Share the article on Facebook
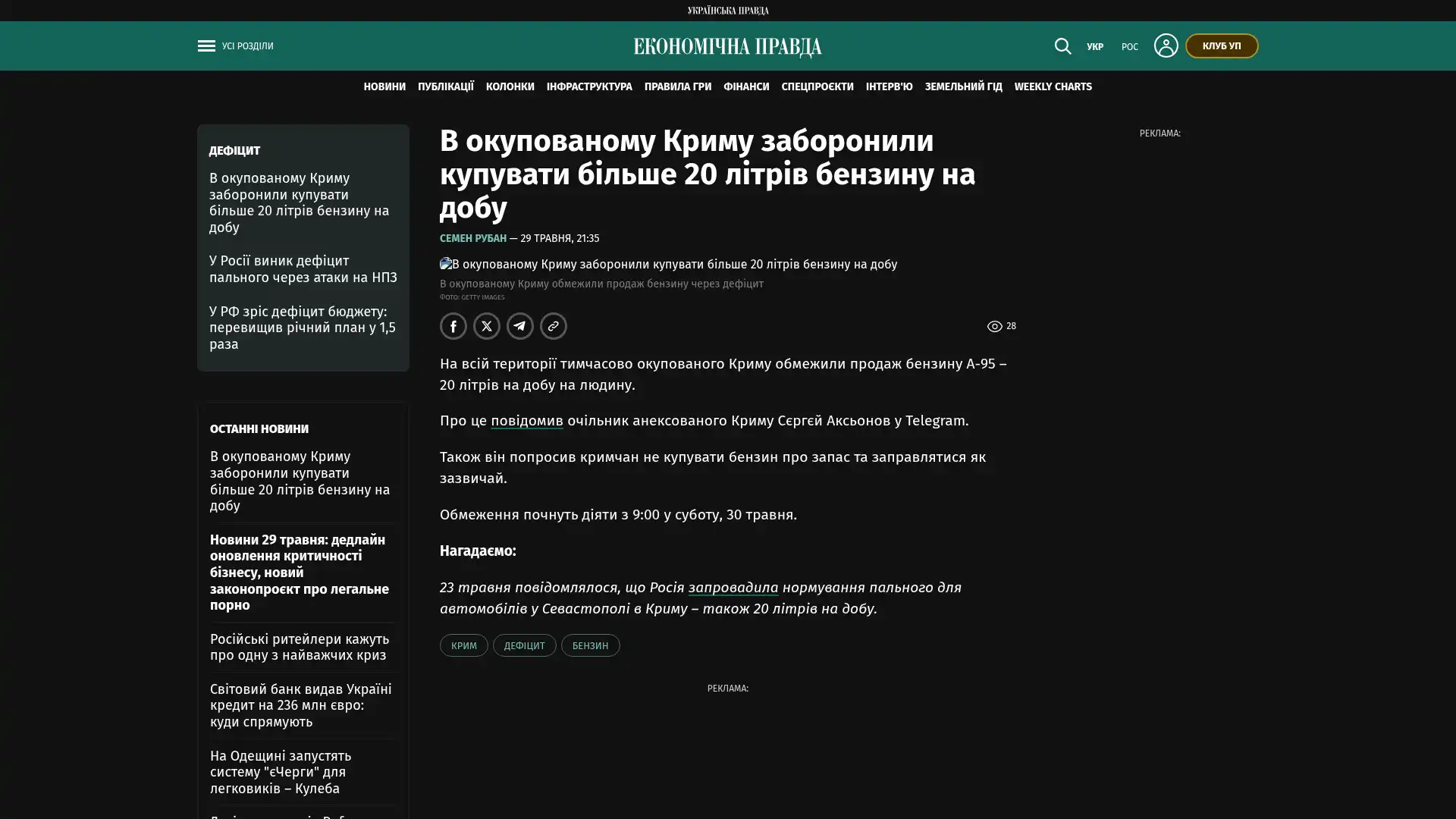 click(x=453, y=326)
